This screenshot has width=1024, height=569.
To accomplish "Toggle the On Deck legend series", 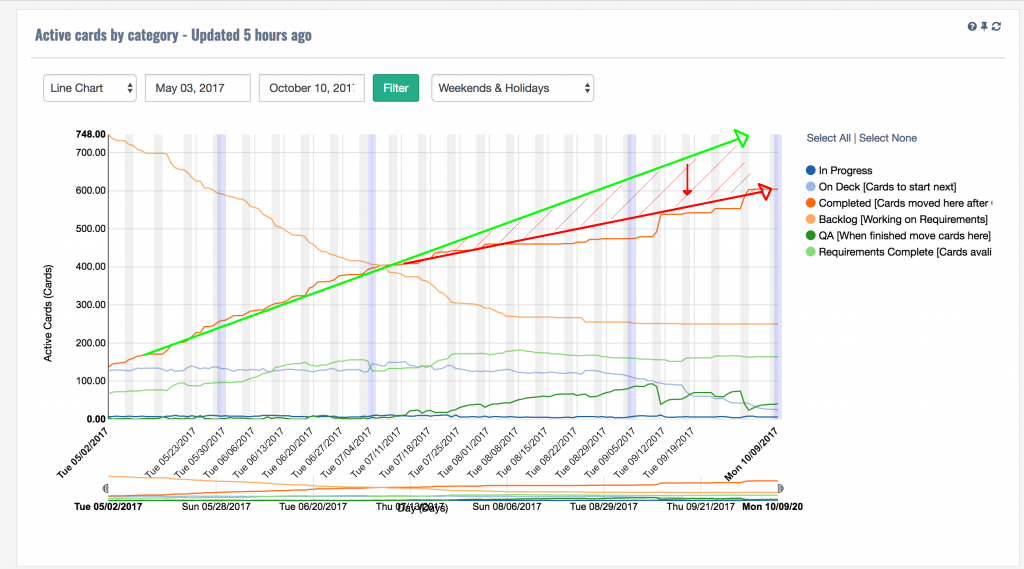I will pos(881,187).
